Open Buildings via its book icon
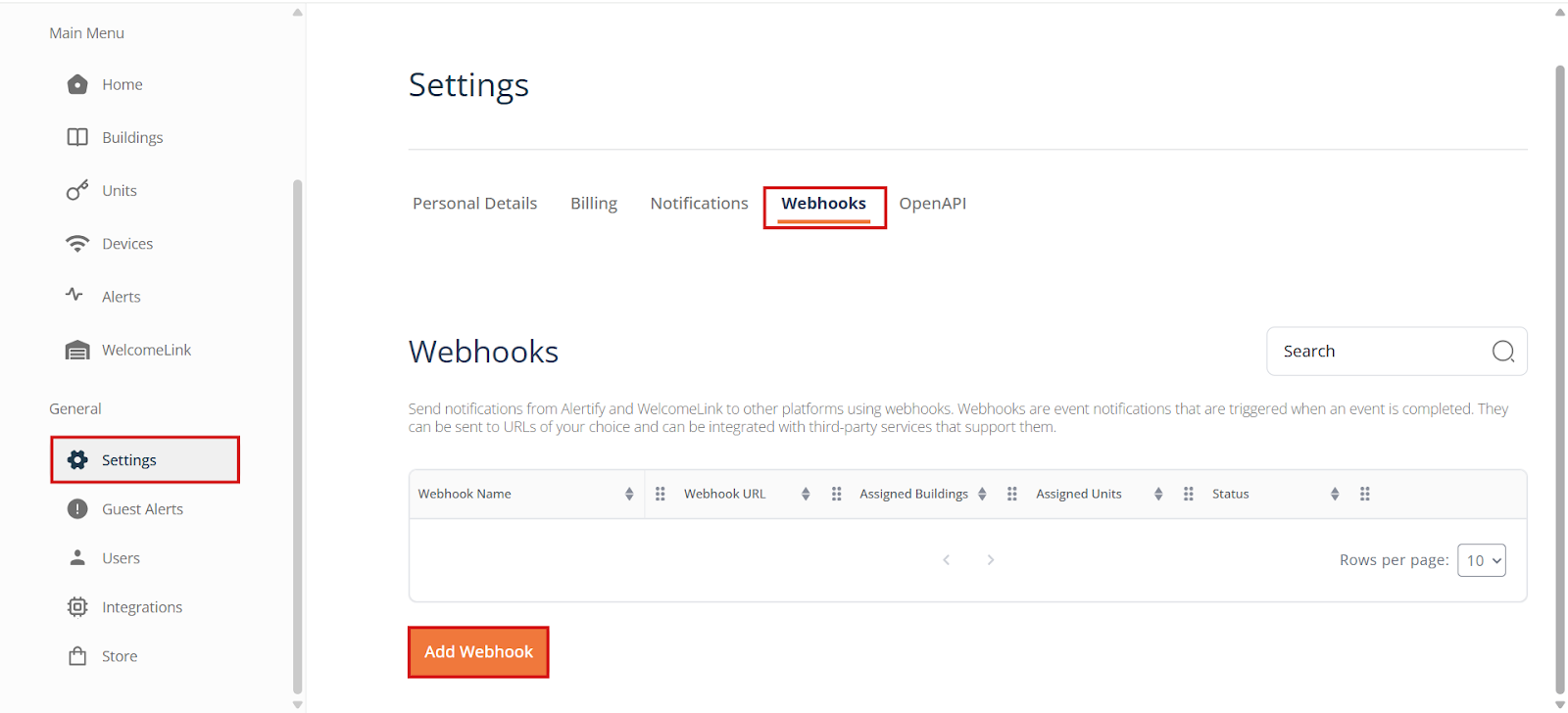Viewport: 1568px width, 713px height. (x=77, y=137)
